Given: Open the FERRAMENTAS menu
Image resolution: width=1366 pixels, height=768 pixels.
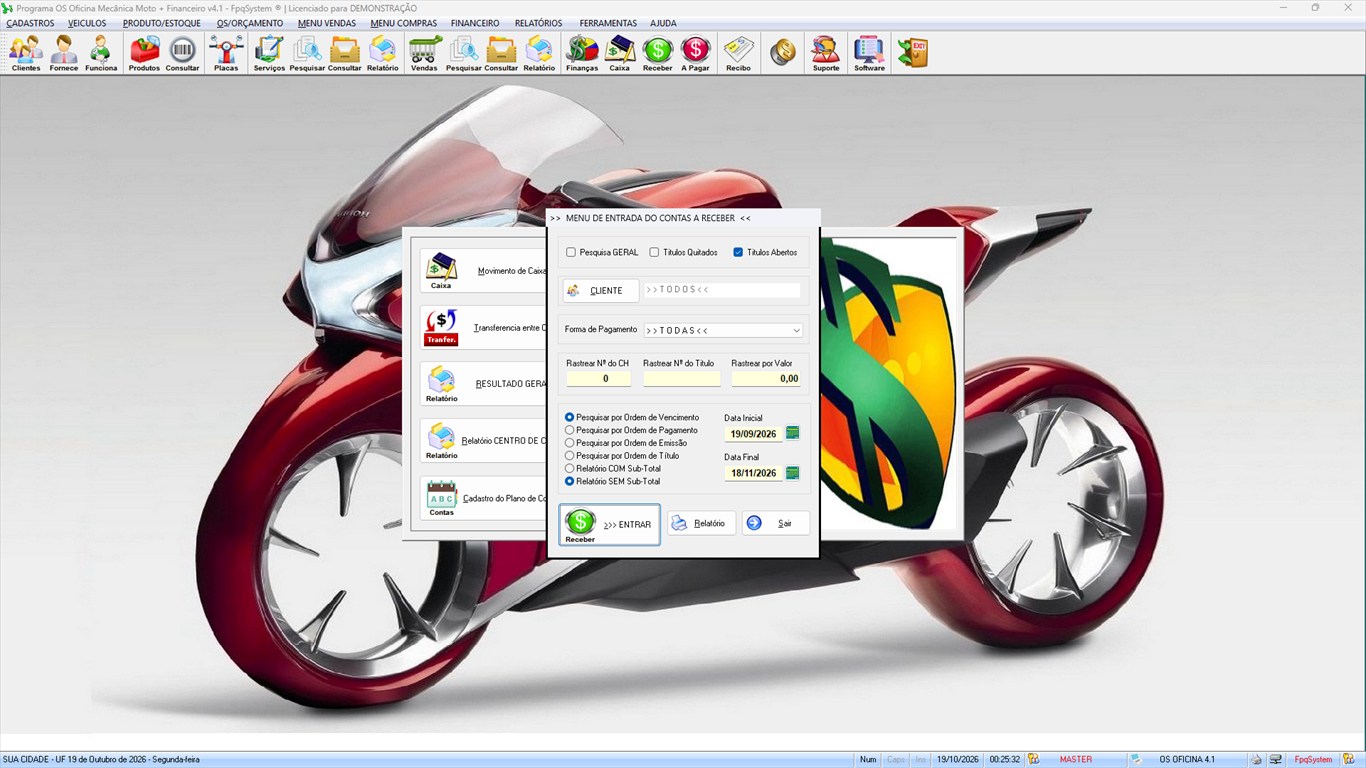Looking at the screenshot, I should click(x=608, y=23).
